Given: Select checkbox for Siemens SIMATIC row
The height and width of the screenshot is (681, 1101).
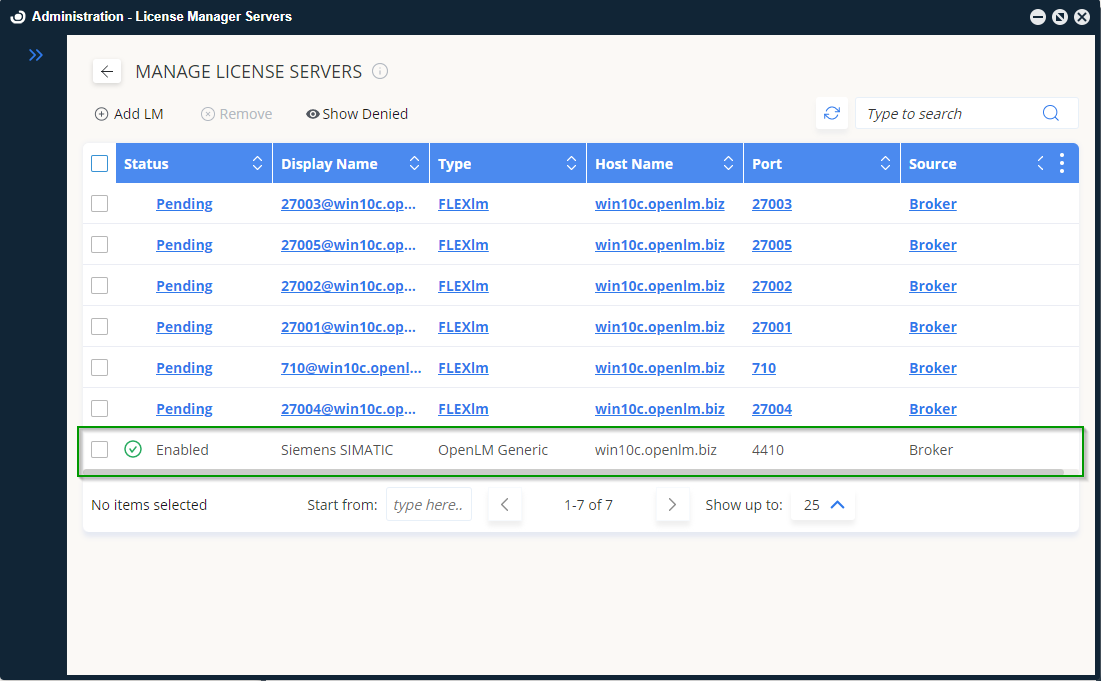Looking at the screenshot, I should pyautogui.click(x=100, y=450).
